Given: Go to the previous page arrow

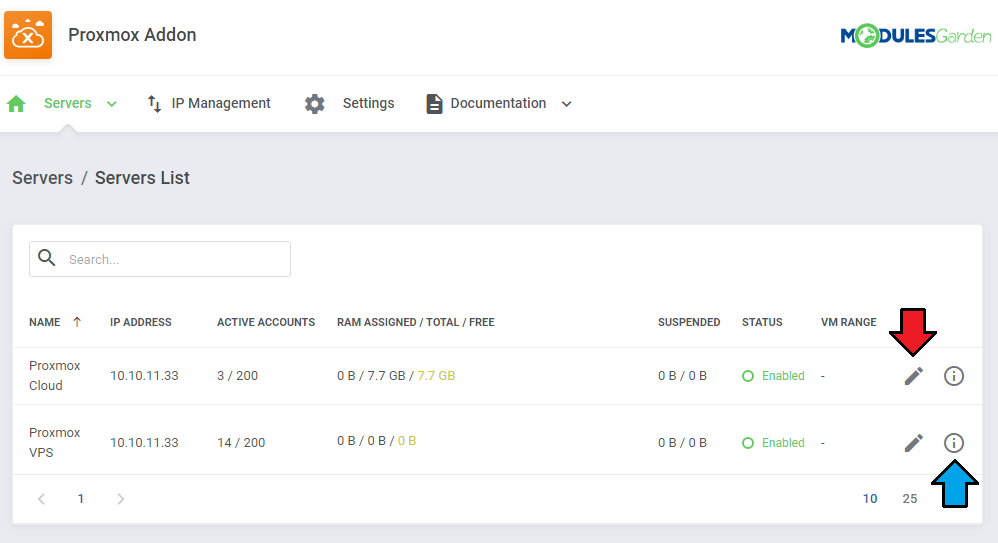Looking at the screenshot, I should 41,499.
